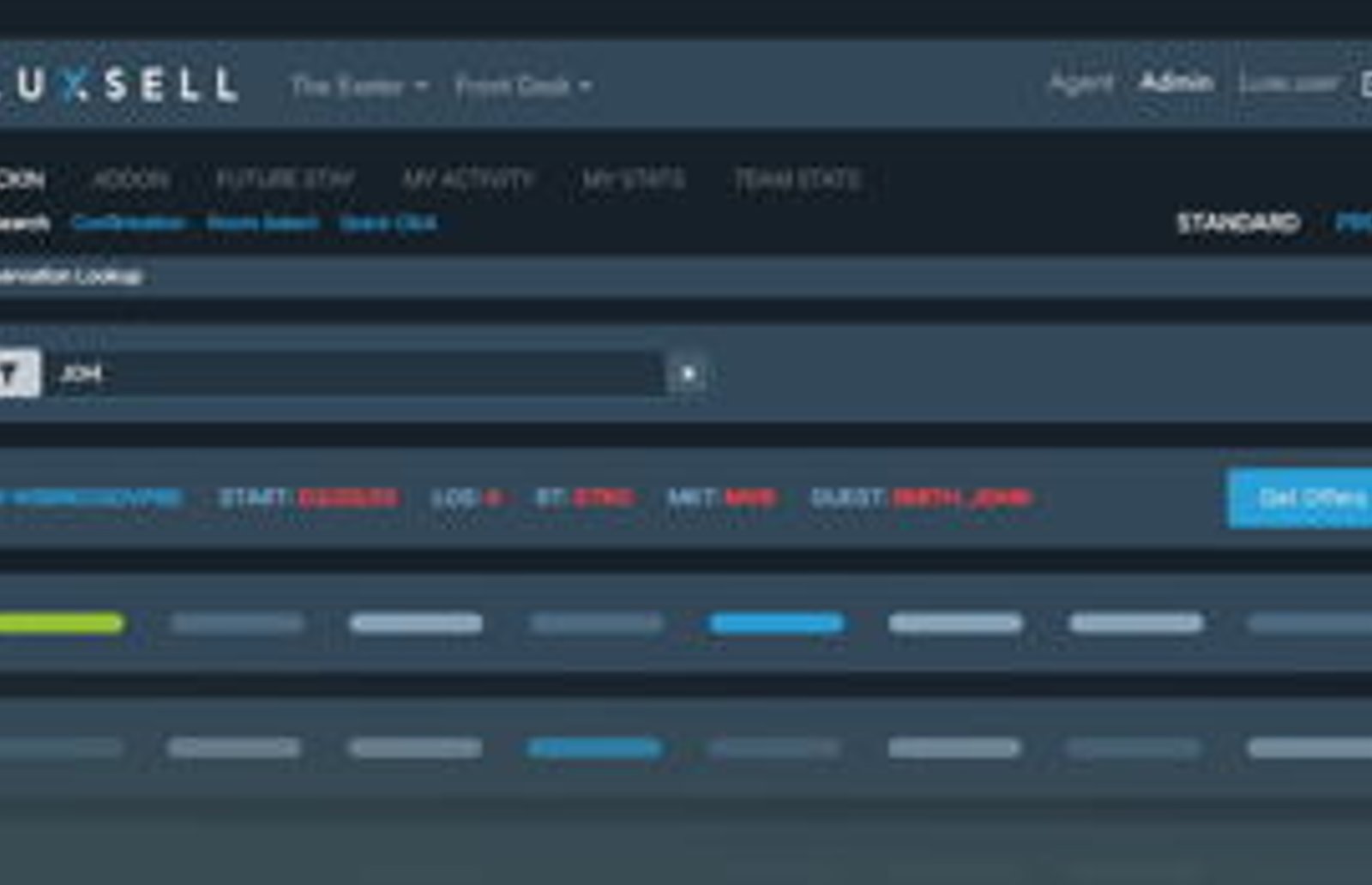Click the GUEST name SMITH, JOHN

click(x=962, y=498)
